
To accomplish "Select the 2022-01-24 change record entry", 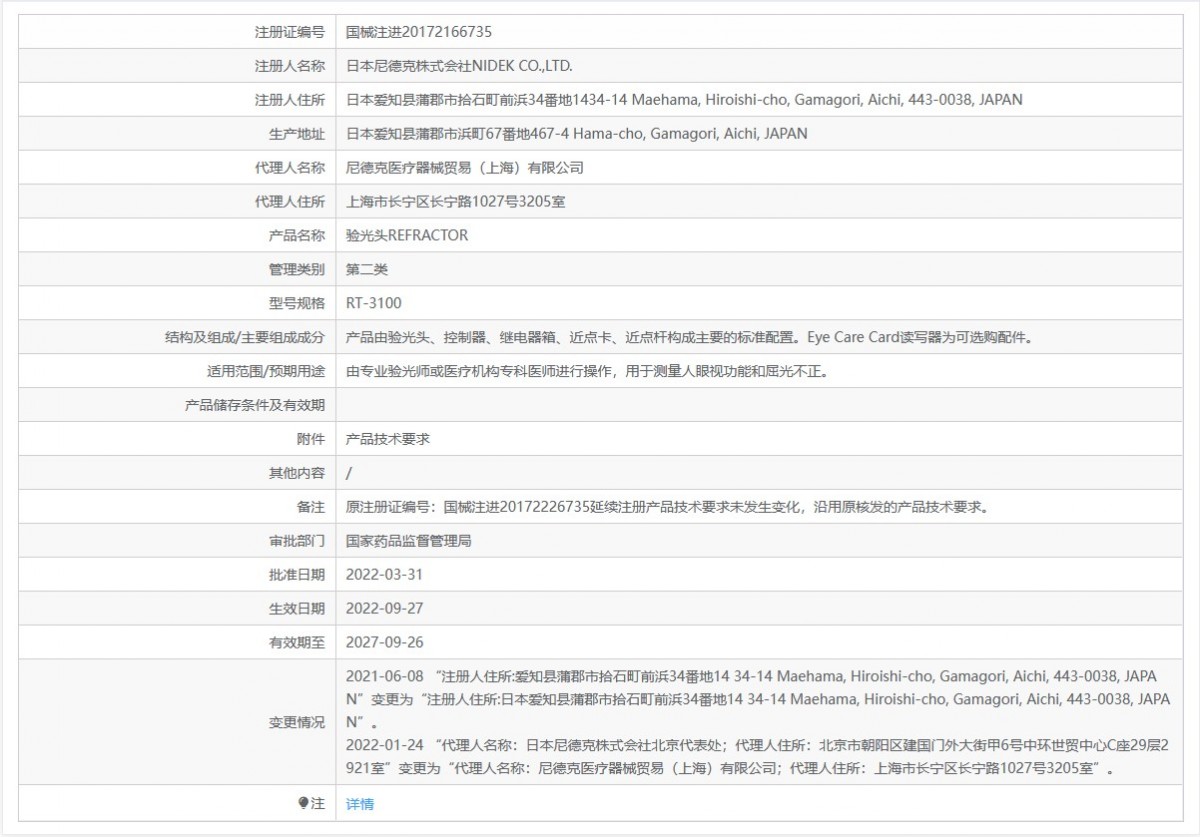I will [757, 758].
